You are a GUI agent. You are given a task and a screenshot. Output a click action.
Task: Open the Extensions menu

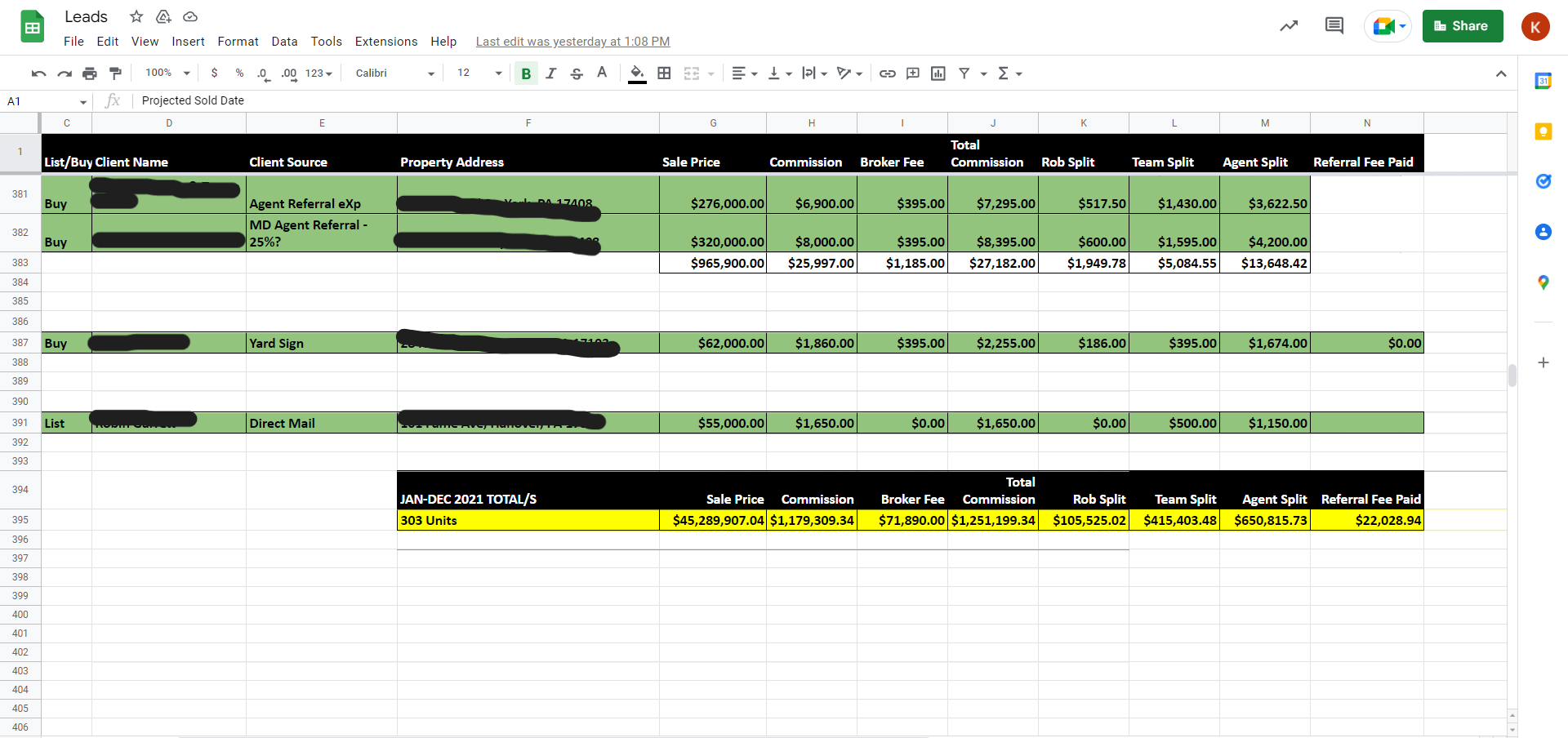point(386,42)
